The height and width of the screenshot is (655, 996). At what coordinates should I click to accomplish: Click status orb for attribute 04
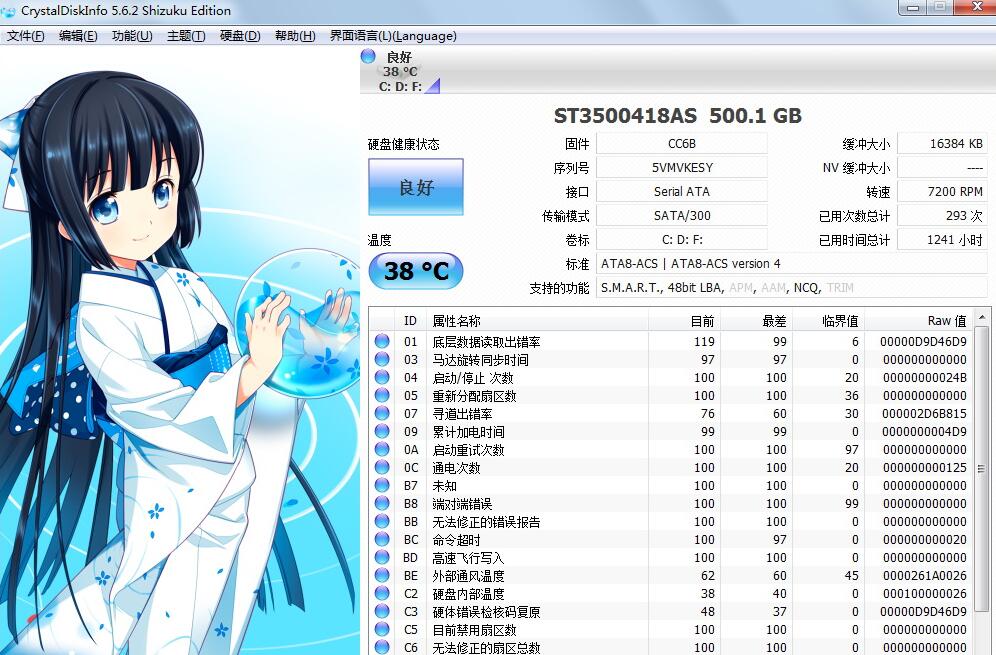[x=382, y=377]
